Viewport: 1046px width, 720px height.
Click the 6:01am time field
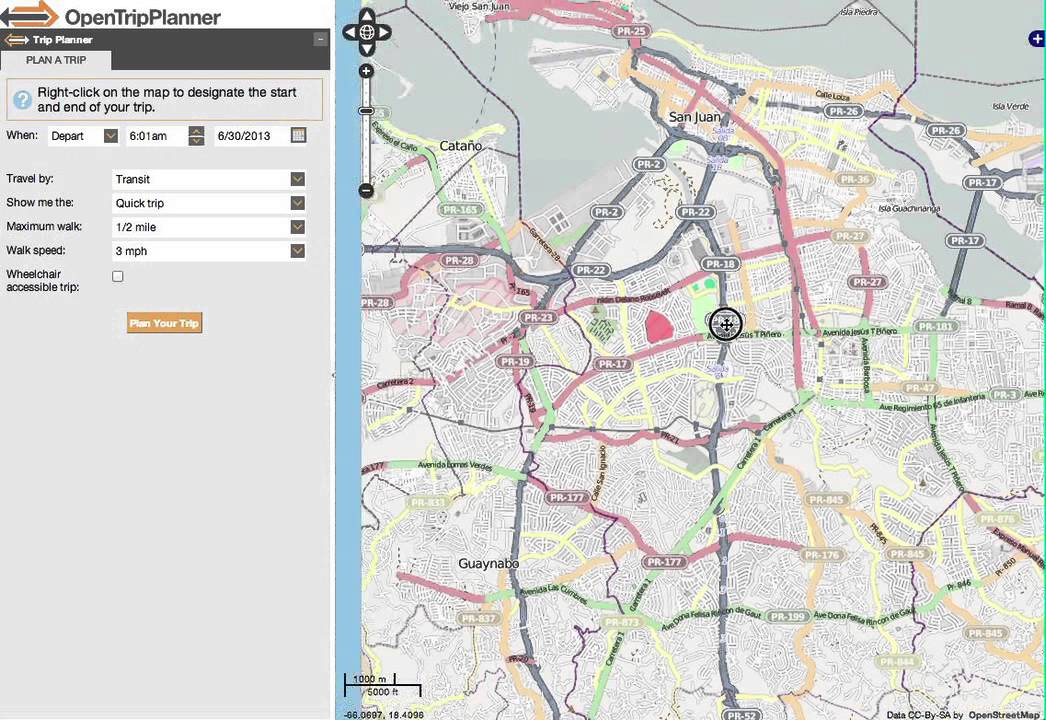157,136
